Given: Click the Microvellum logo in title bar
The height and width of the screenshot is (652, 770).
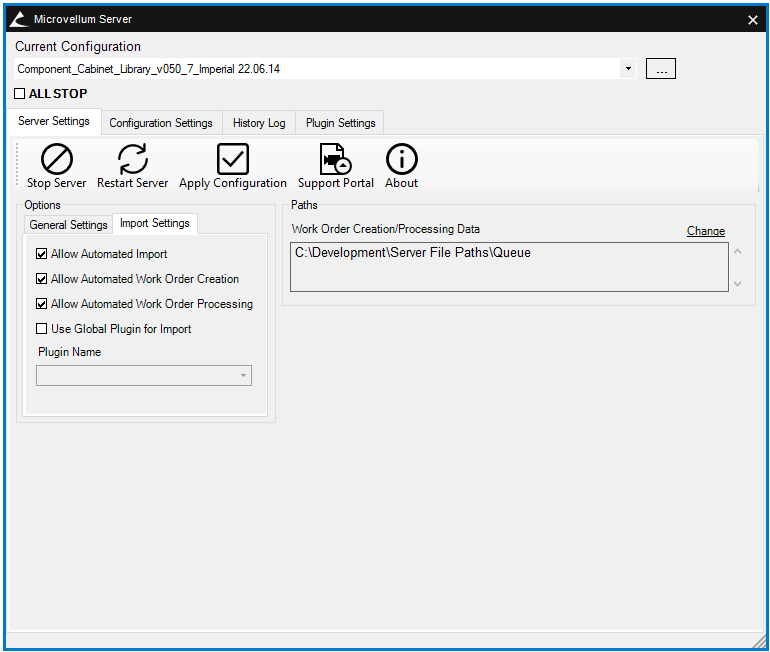Looking at the screenshot, I should tap(18, 19).
